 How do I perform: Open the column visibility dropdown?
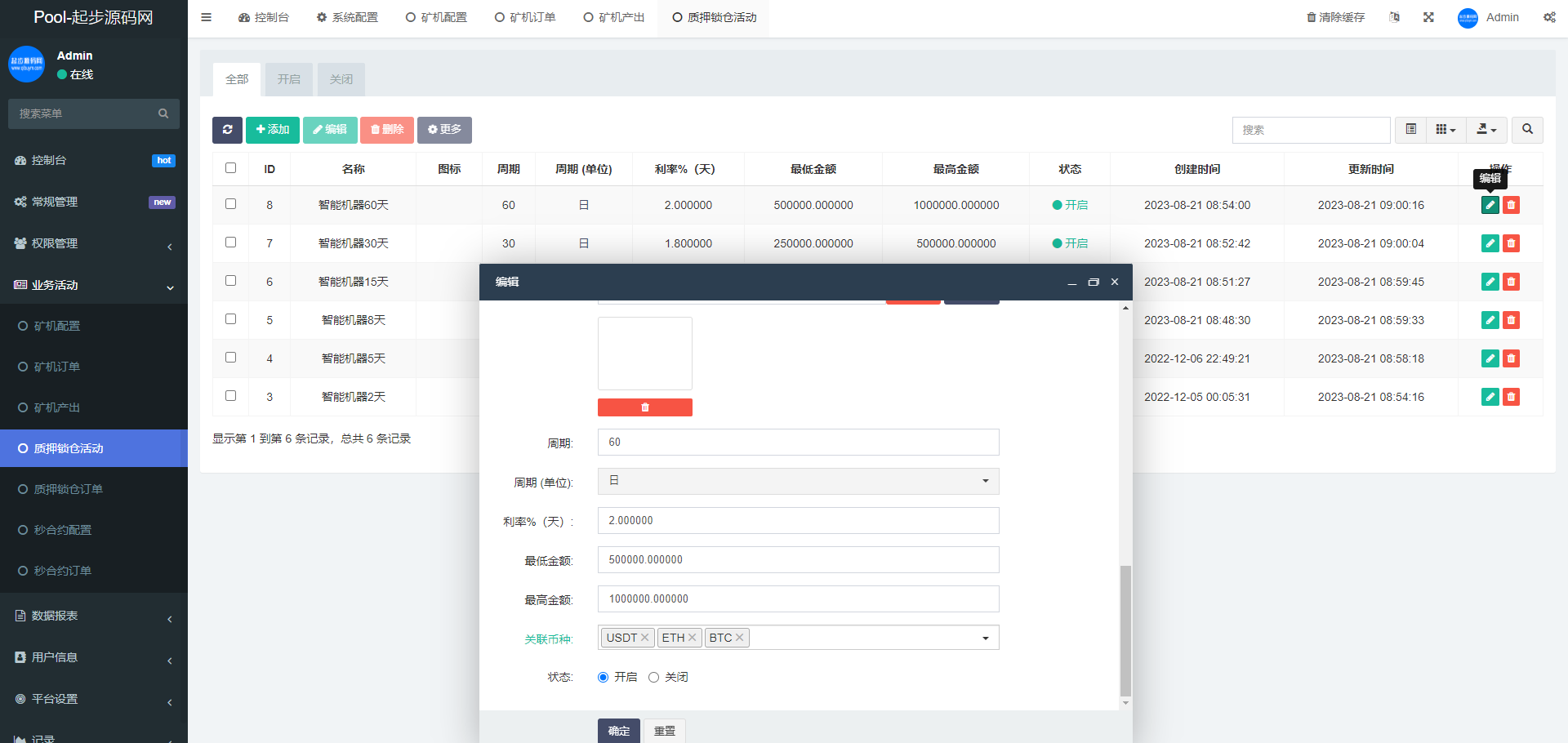click(1445, 130)
